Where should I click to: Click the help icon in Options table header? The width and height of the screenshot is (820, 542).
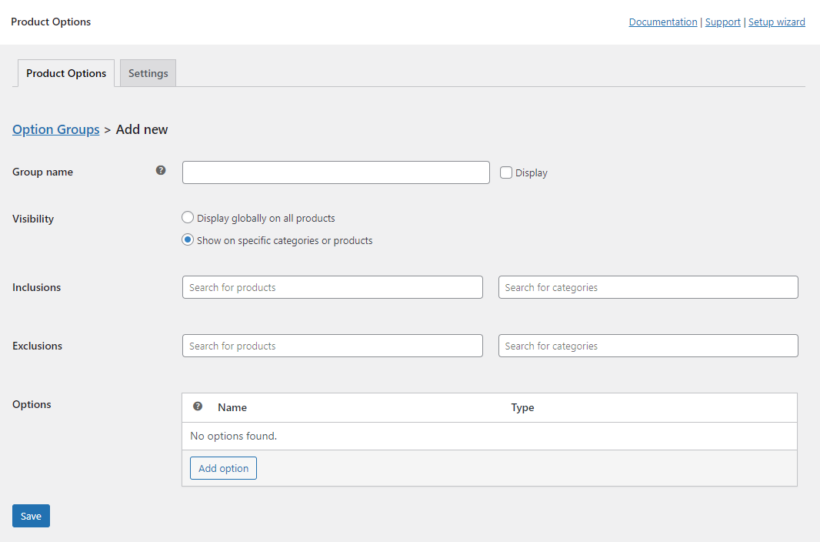coord(198,407)
